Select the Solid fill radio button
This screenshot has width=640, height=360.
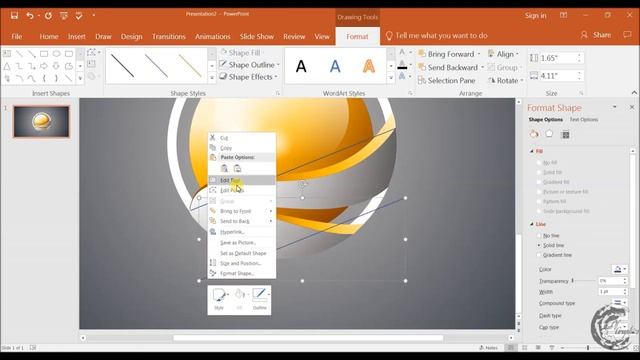tap(539, 172)
